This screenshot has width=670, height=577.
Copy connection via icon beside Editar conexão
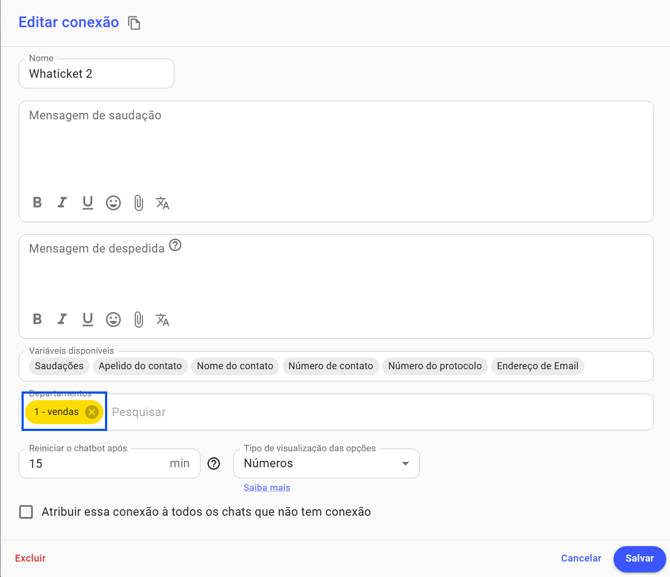tap(134, 23)
